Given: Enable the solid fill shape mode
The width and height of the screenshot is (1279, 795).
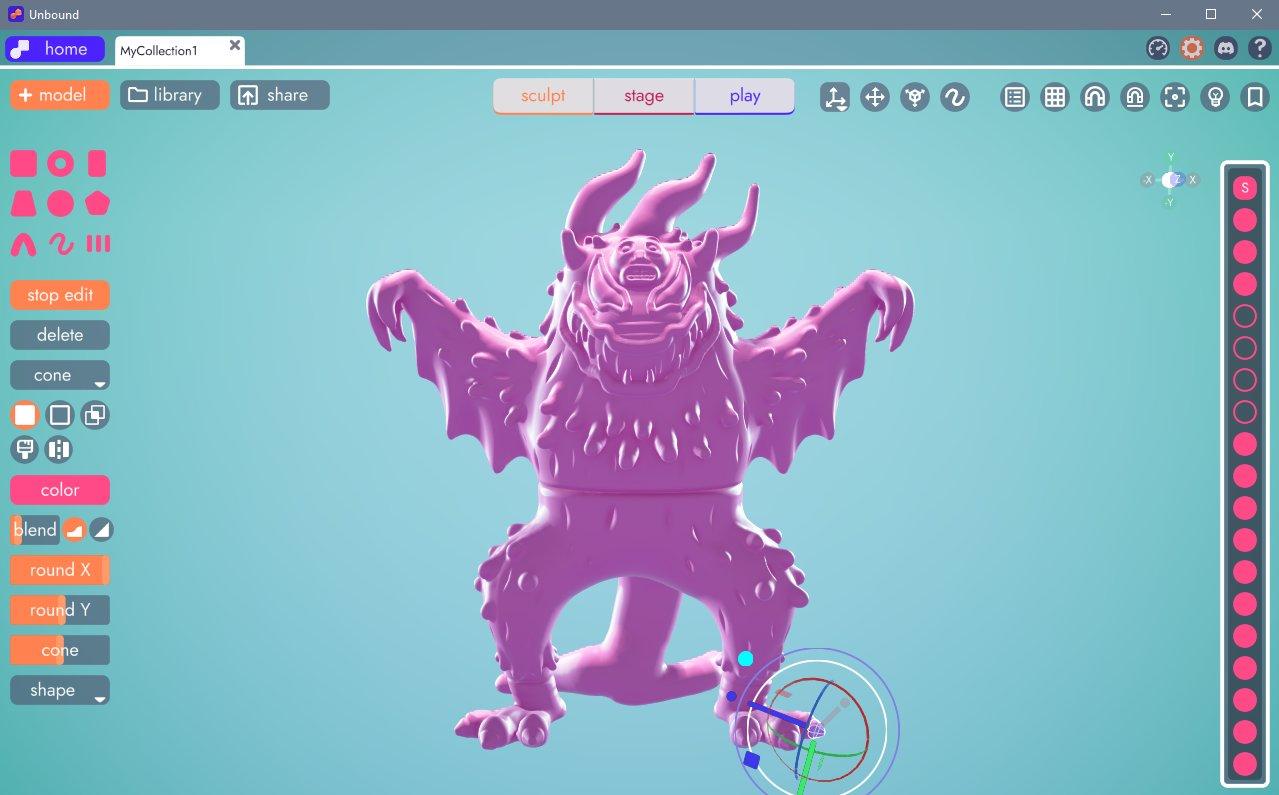Looking at the screenshot, I should 25,415.
